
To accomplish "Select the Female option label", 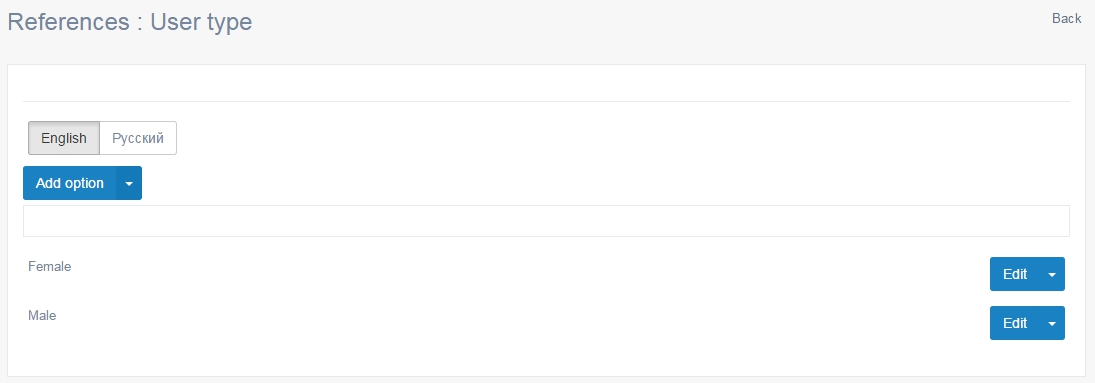I will pos(50,266).
